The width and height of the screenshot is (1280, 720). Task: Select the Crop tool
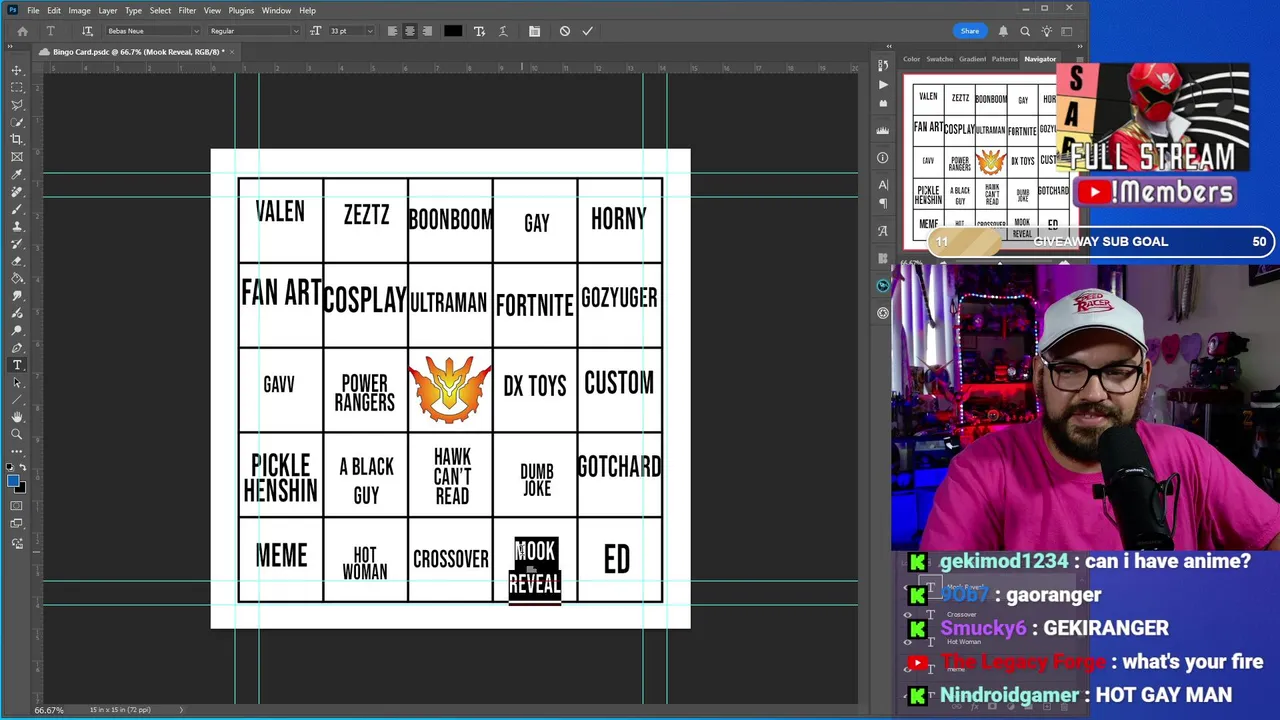17,139
